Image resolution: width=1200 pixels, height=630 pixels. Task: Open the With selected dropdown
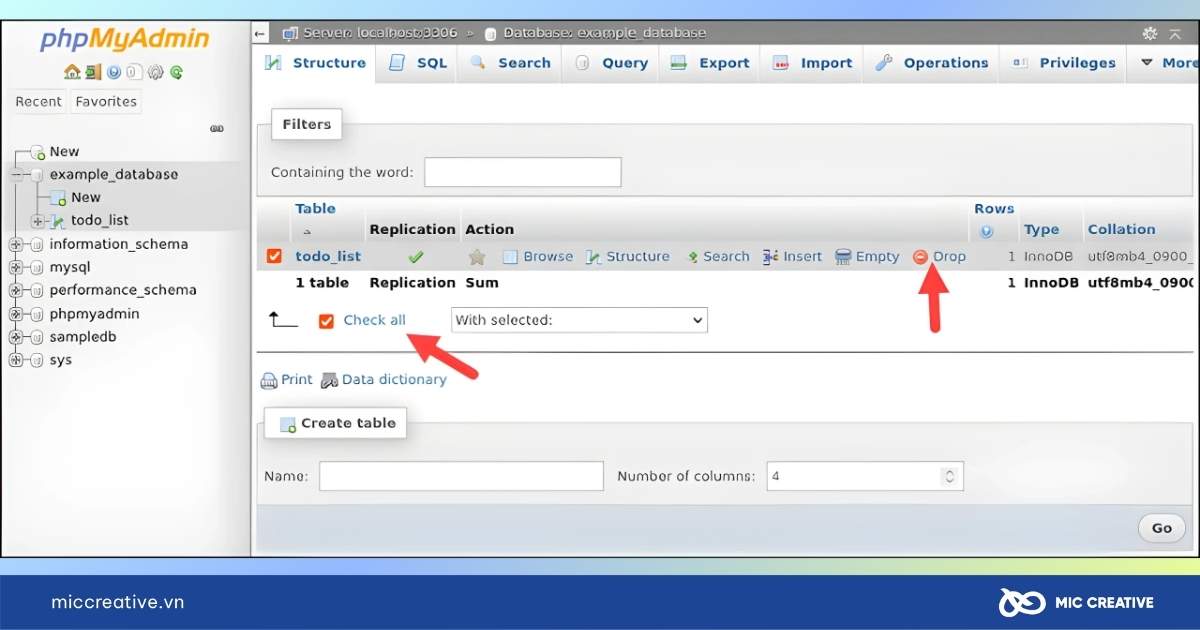[579, 321]
